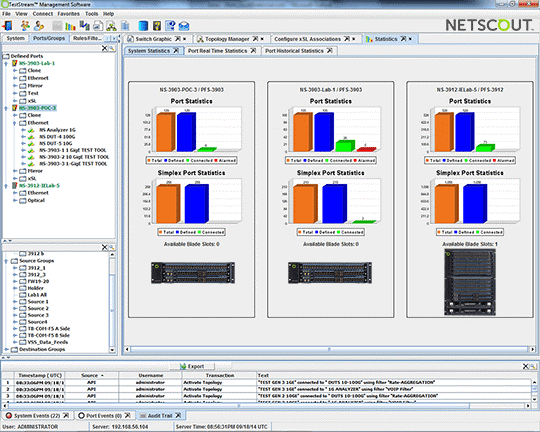Switch to the Port Real Time Statistics tab
540x432 pixels.
coord(221,51)
